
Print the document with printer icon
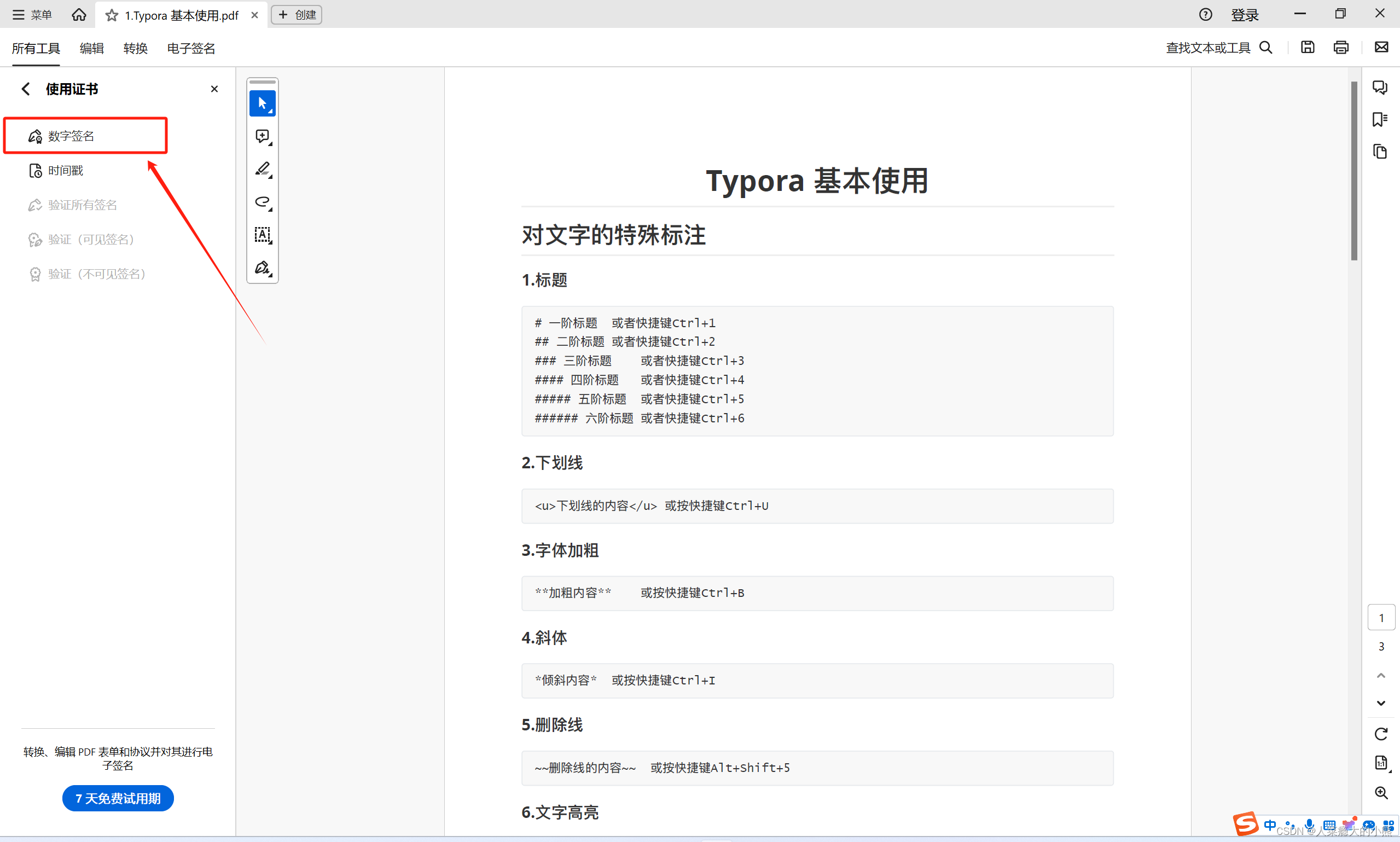(x=1340, y=48)
